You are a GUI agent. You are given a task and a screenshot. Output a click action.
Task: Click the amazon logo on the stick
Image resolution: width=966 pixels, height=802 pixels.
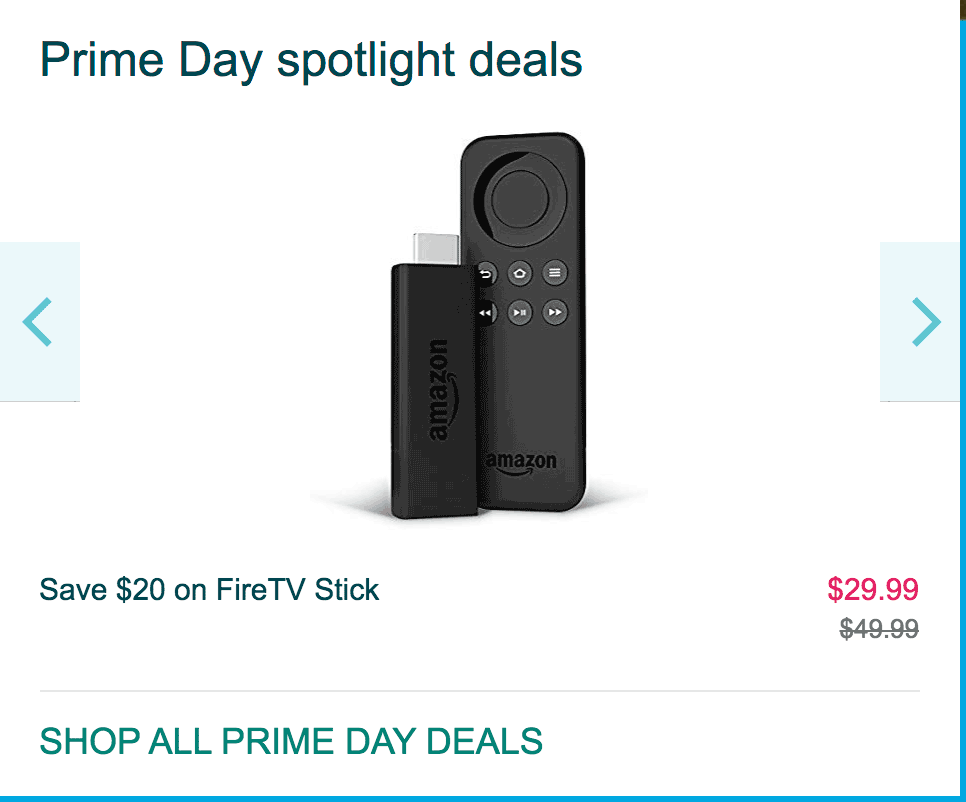coord(442,390)
